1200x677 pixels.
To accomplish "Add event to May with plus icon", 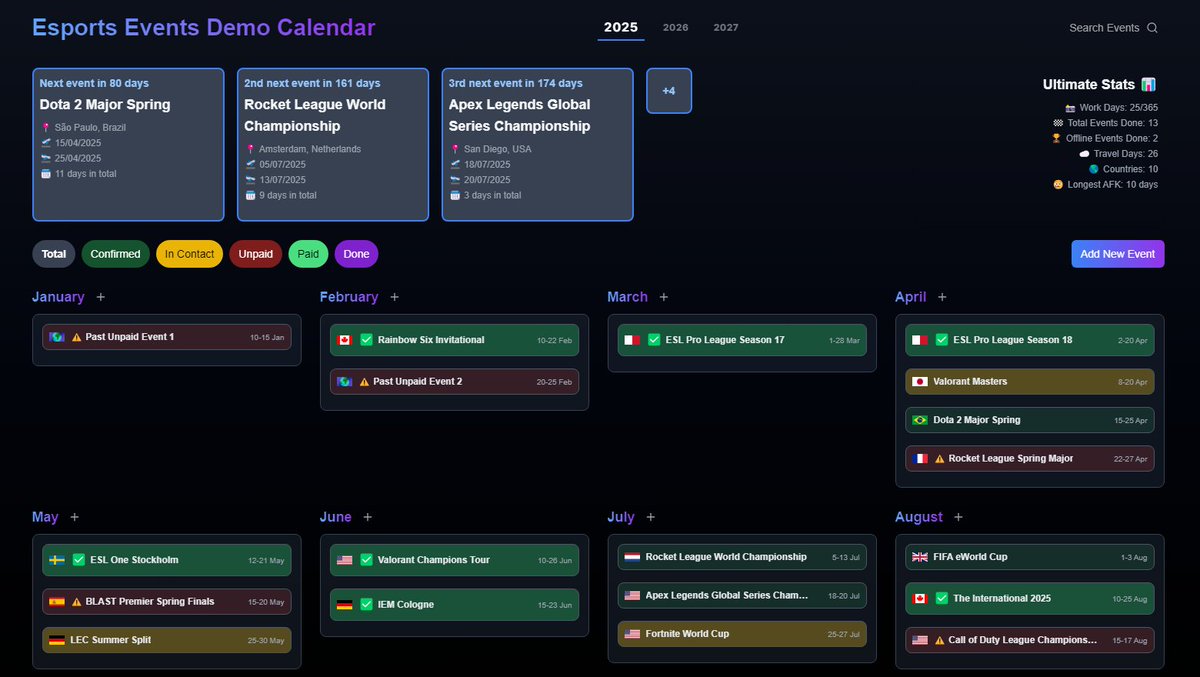I will [x=75, y=517].
